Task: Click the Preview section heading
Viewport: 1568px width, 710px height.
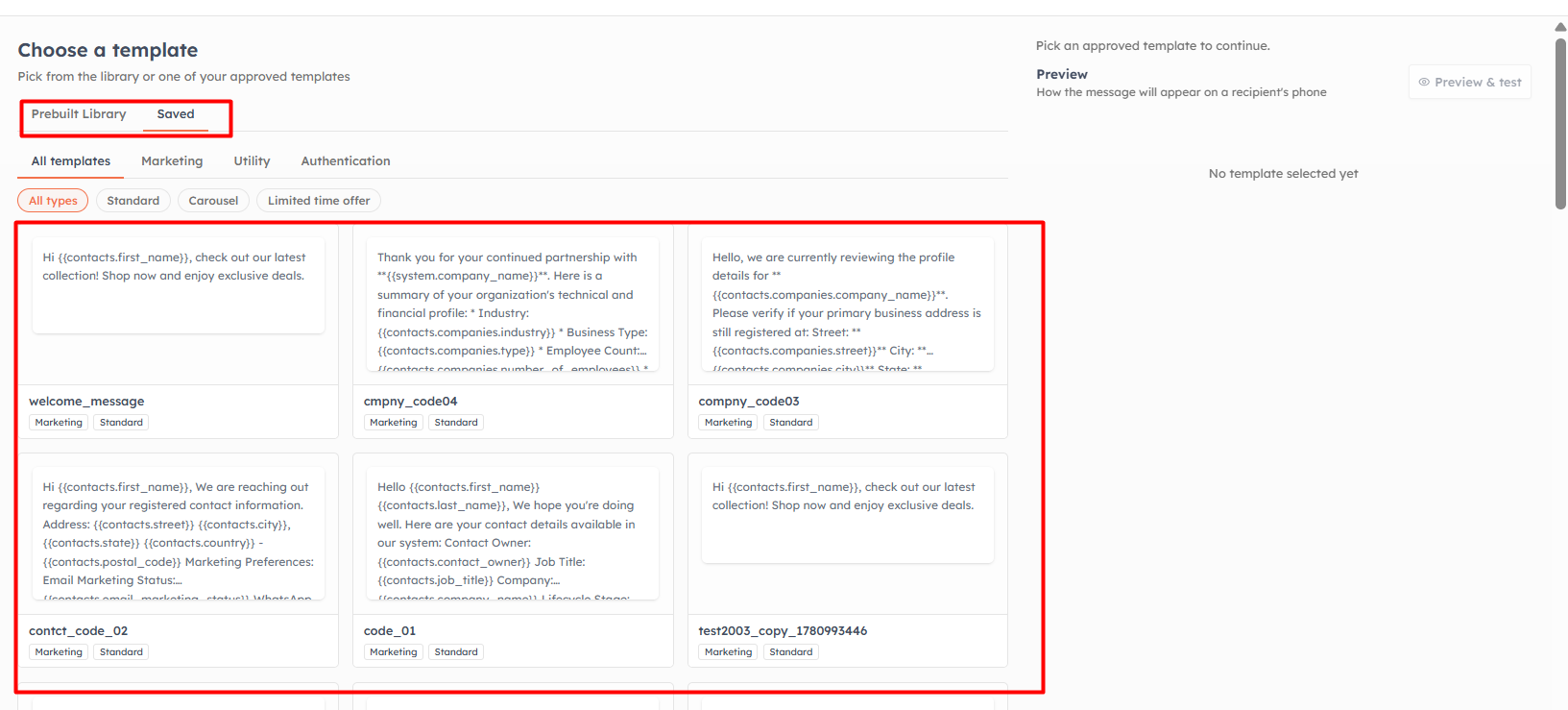Action: (1062, 74)
